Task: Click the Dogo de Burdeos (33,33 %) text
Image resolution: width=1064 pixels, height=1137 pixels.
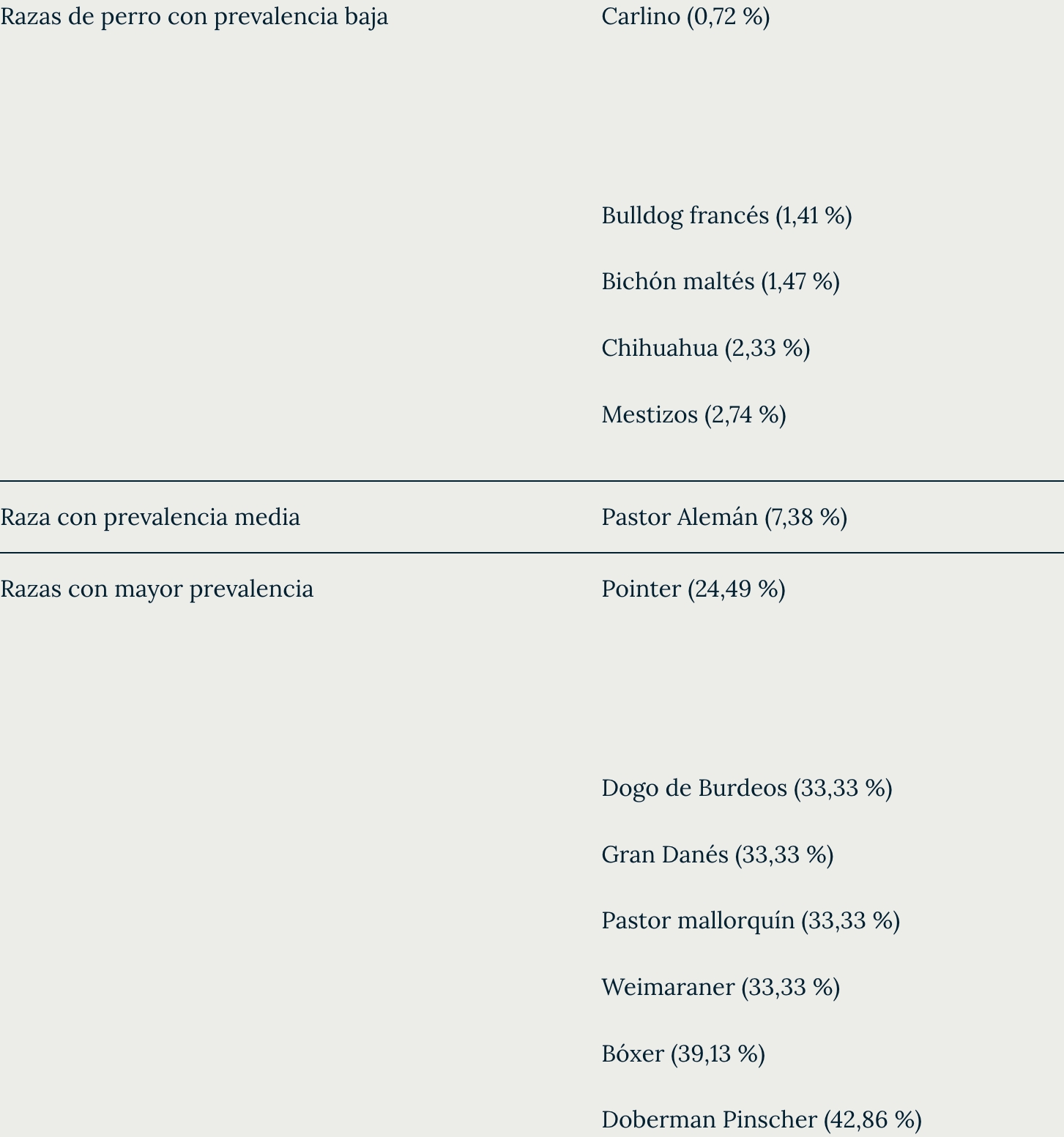Action: (x=747, y=788)
